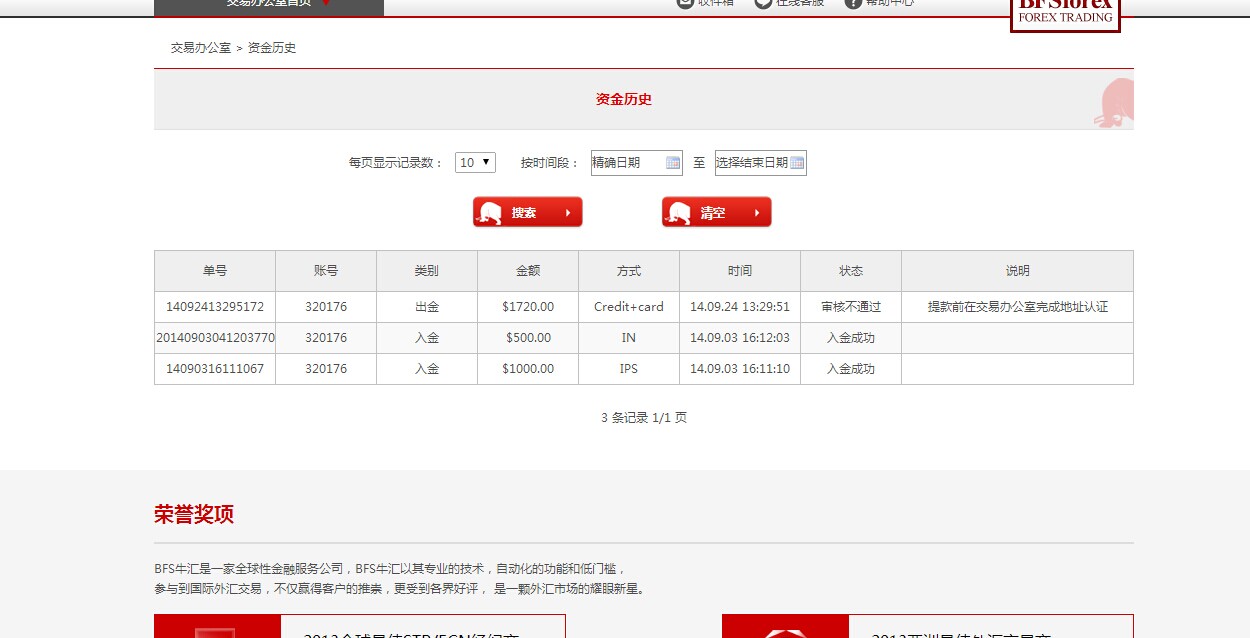The width and height of the screenshot is (1250, 638).
Task: Click the 选择结束日期 end date field
Action: pos(751,163)
